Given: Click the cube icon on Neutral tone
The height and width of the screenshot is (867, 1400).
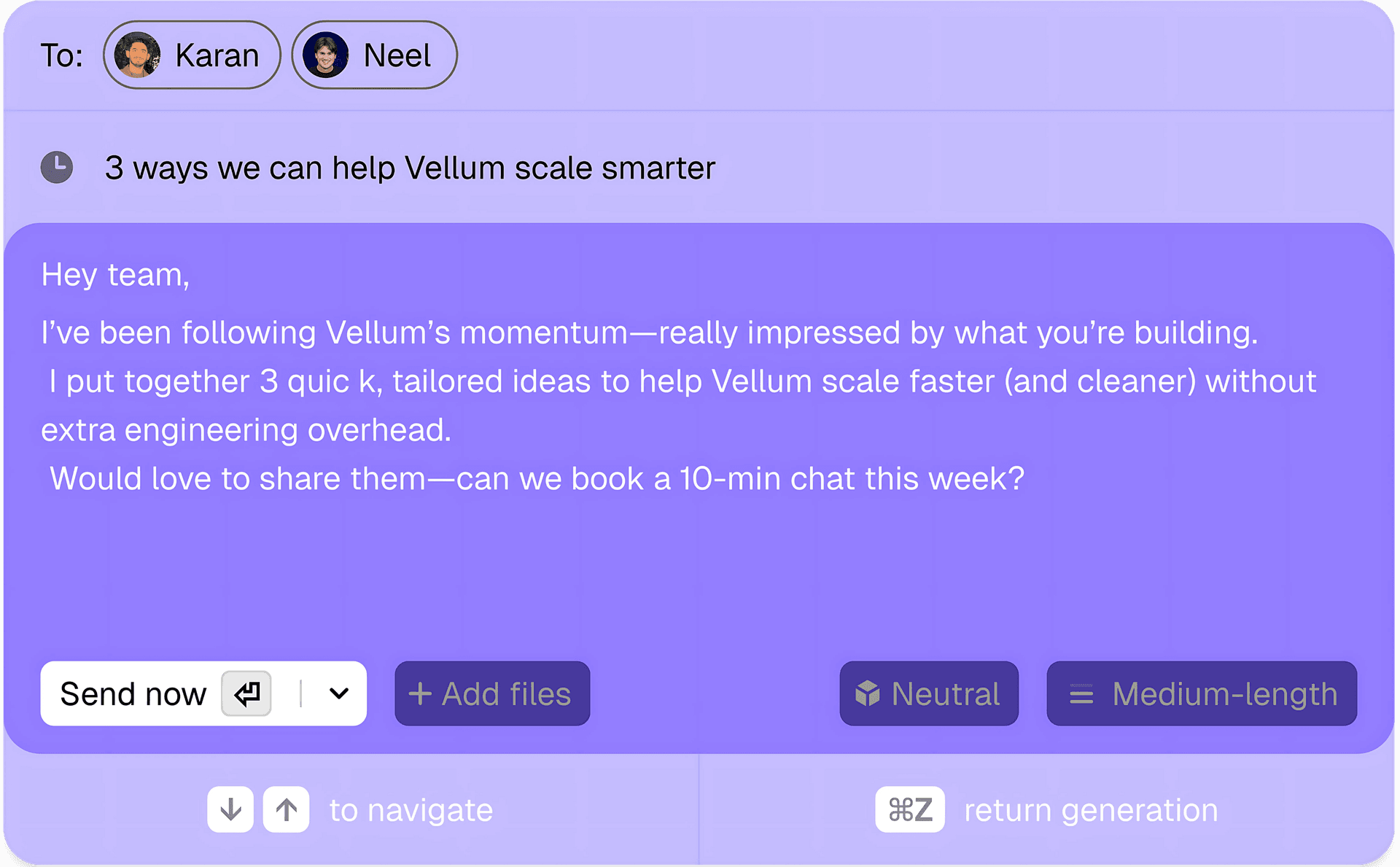Looking at the screenshot, I should [867, 693].
